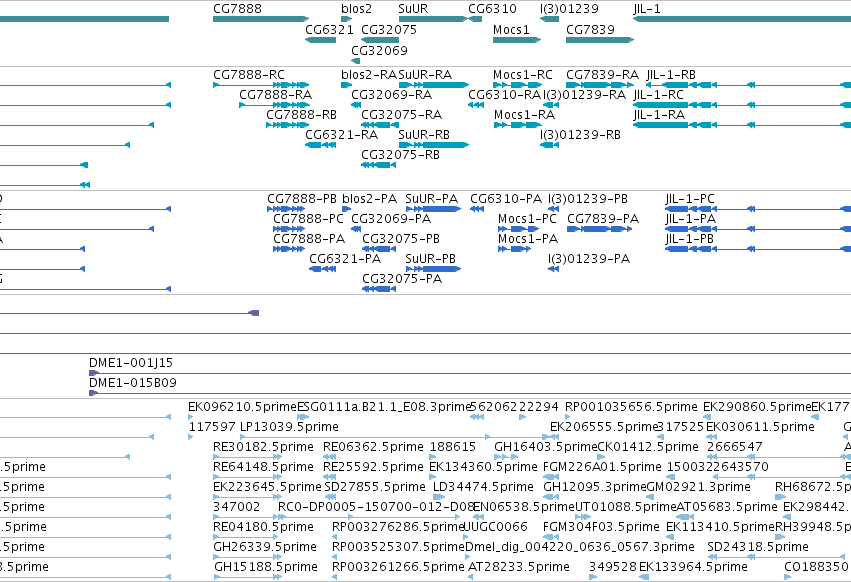Click EST RE30182.5prime
Image resolution: width=851 pixels, height=582 pixels.
(247, 457)
